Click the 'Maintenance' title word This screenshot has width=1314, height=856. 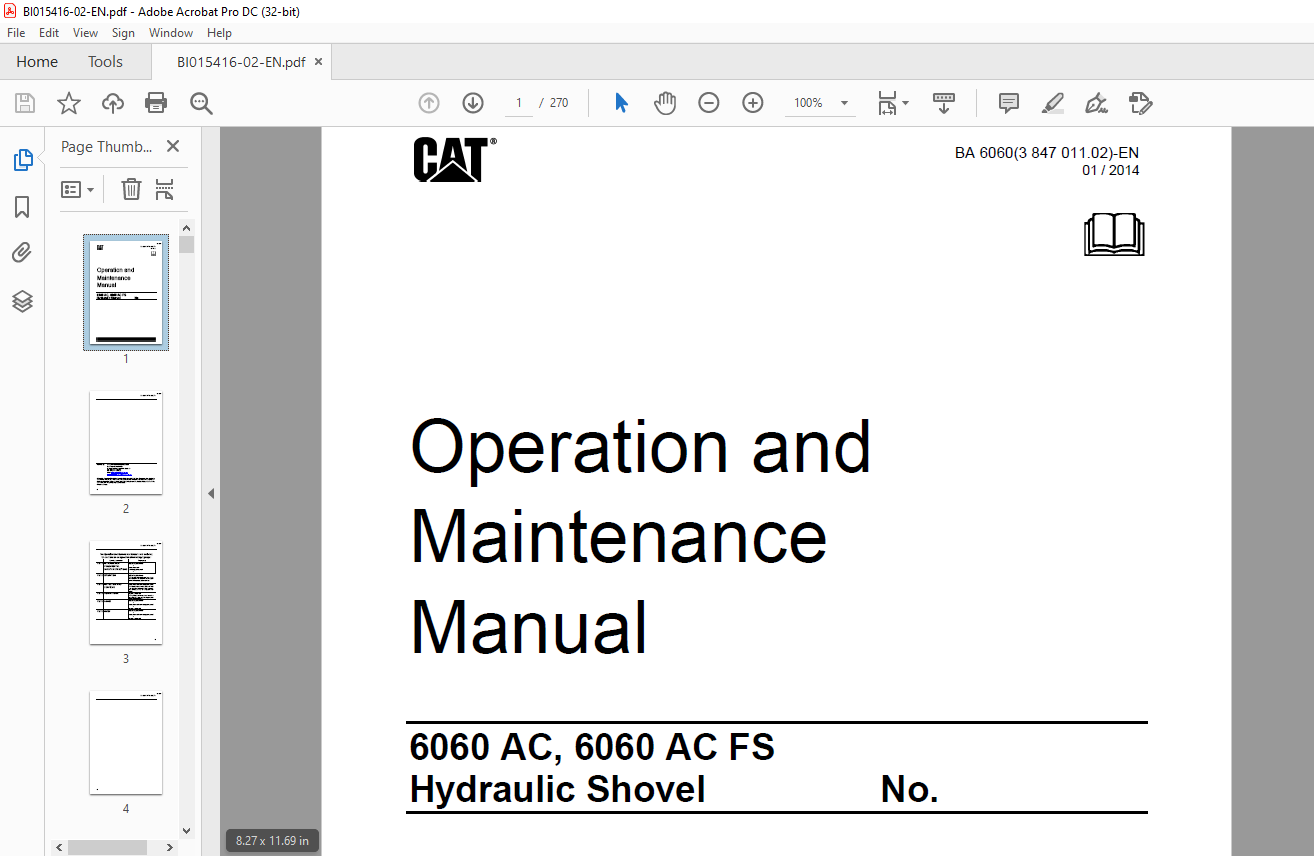[x=619, y=537]
